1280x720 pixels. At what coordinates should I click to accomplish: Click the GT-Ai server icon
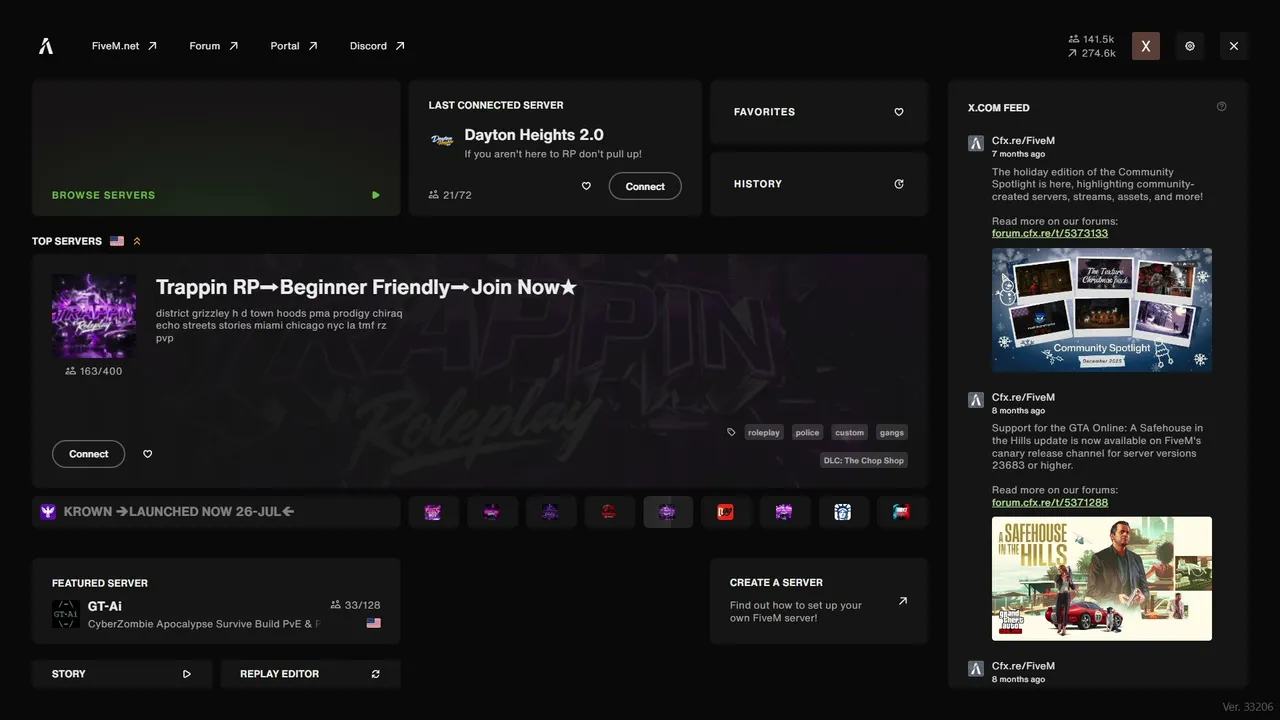[66, 614]
